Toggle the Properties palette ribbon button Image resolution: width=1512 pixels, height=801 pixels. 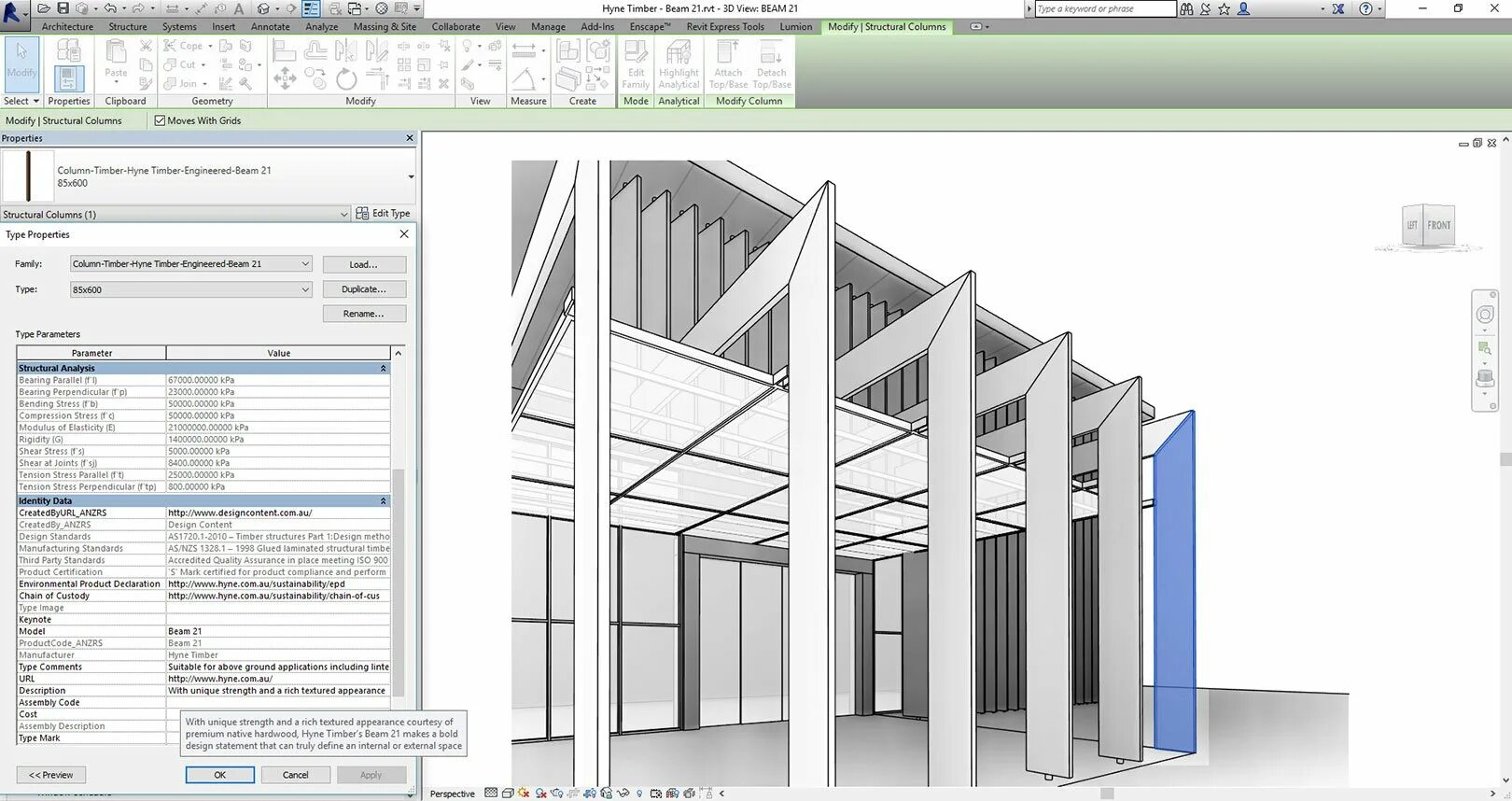tap(69, 78)
